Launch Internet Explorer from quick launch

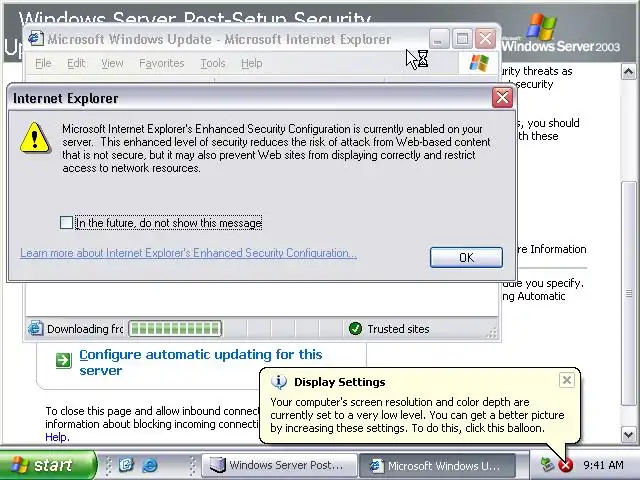[150, 465]
